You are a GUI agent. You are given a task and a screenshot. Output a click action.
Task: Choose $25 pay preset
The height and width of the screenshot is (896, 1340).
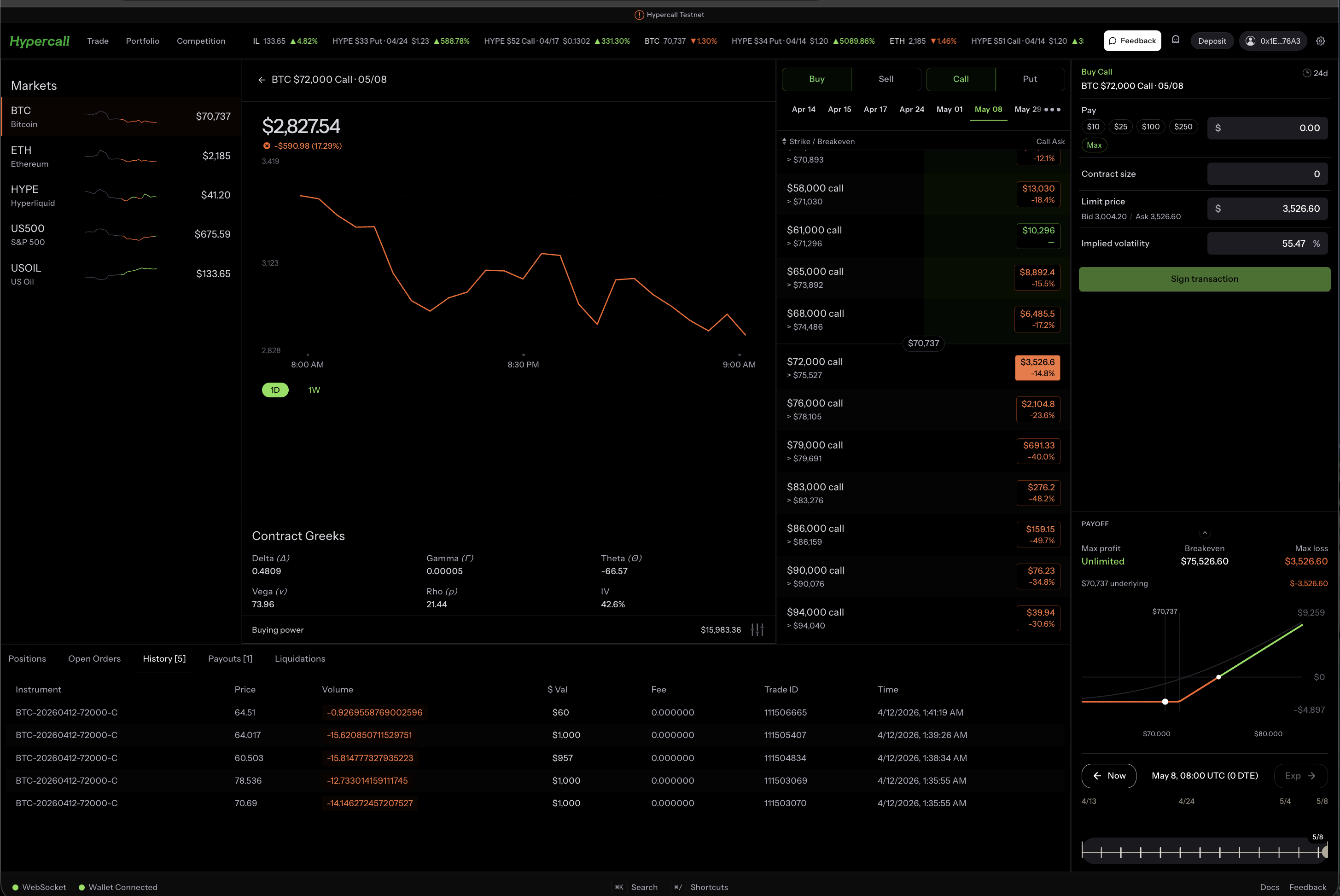click(x=1120, y=127)
